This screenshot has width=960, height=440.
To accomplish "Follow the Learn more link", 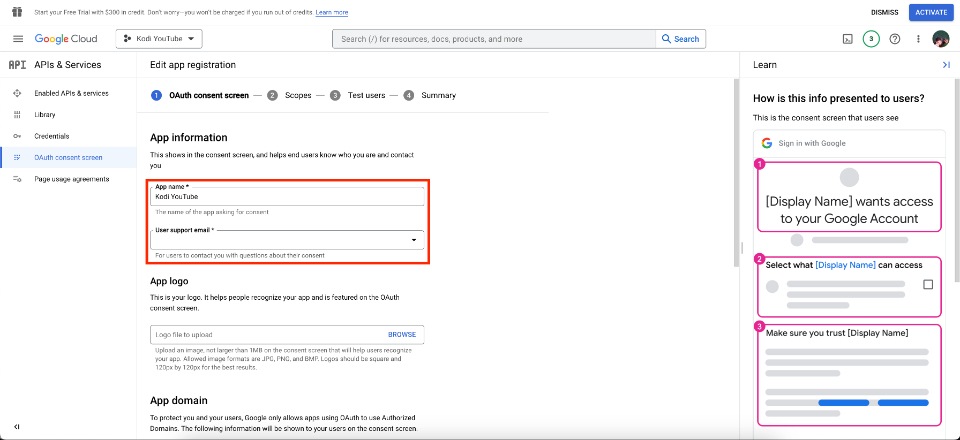I will 332,12.
